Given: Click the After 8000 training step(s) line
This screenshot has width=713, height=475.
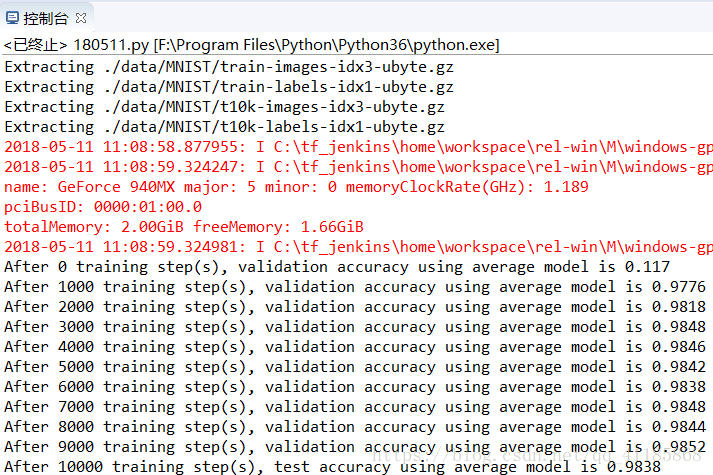Looking at the screenshot, I should [x=355, y=427].
